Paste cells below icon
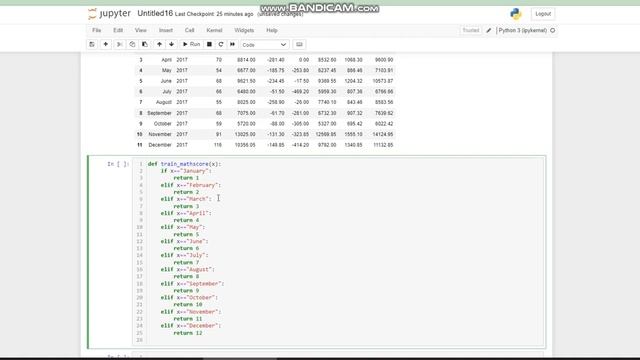The width and height of the screenshot is (640, 360). point(144,44)
